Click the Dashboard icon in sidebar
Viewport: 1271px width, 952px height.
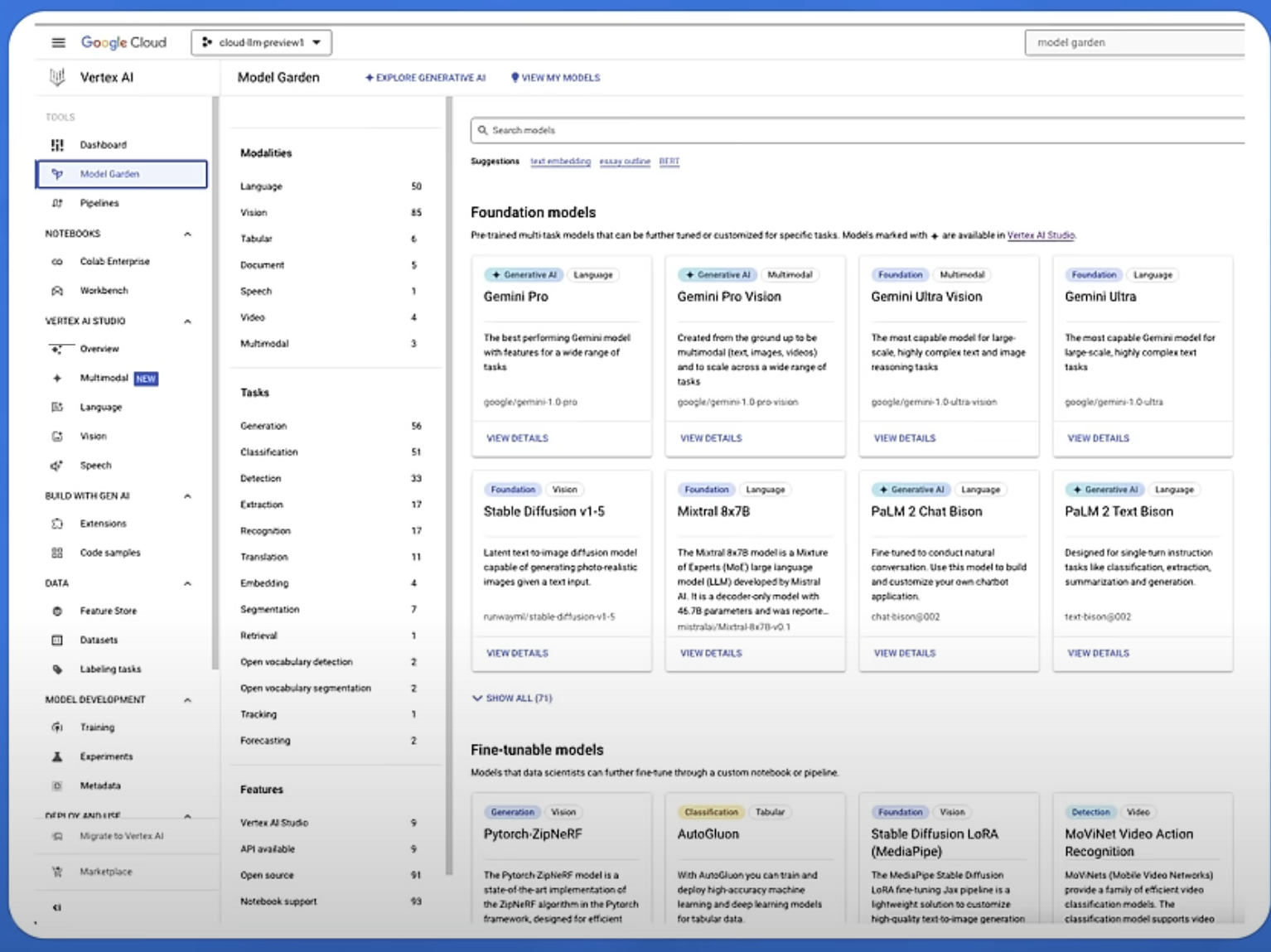57,145
